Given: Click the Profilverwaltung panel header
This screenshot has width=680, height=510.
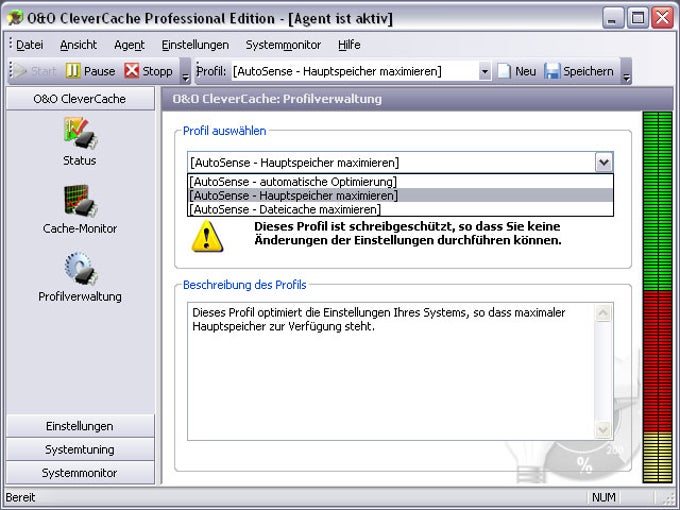Looking at the screenshot, I should [417, 99].
